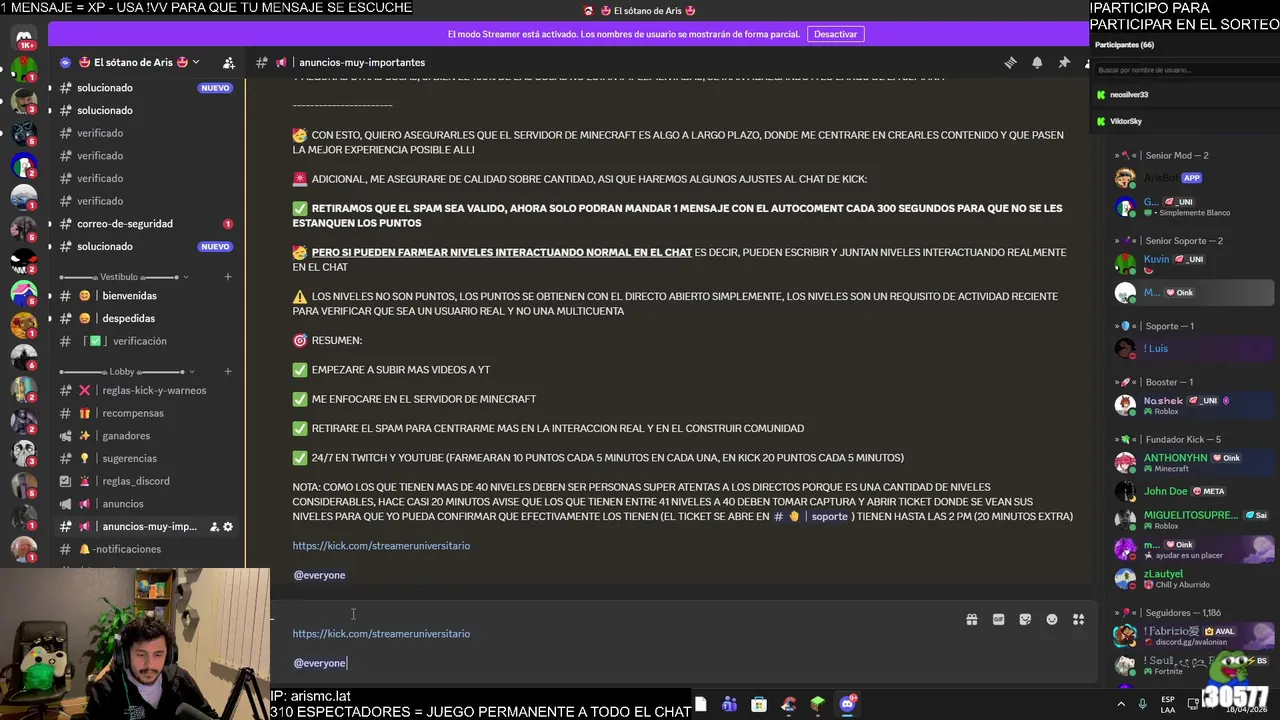Open Minecraft block icon in taskbar
The height and width of the screenshot is (720, 1280).
pyautogui.click(x=817, y=704)
